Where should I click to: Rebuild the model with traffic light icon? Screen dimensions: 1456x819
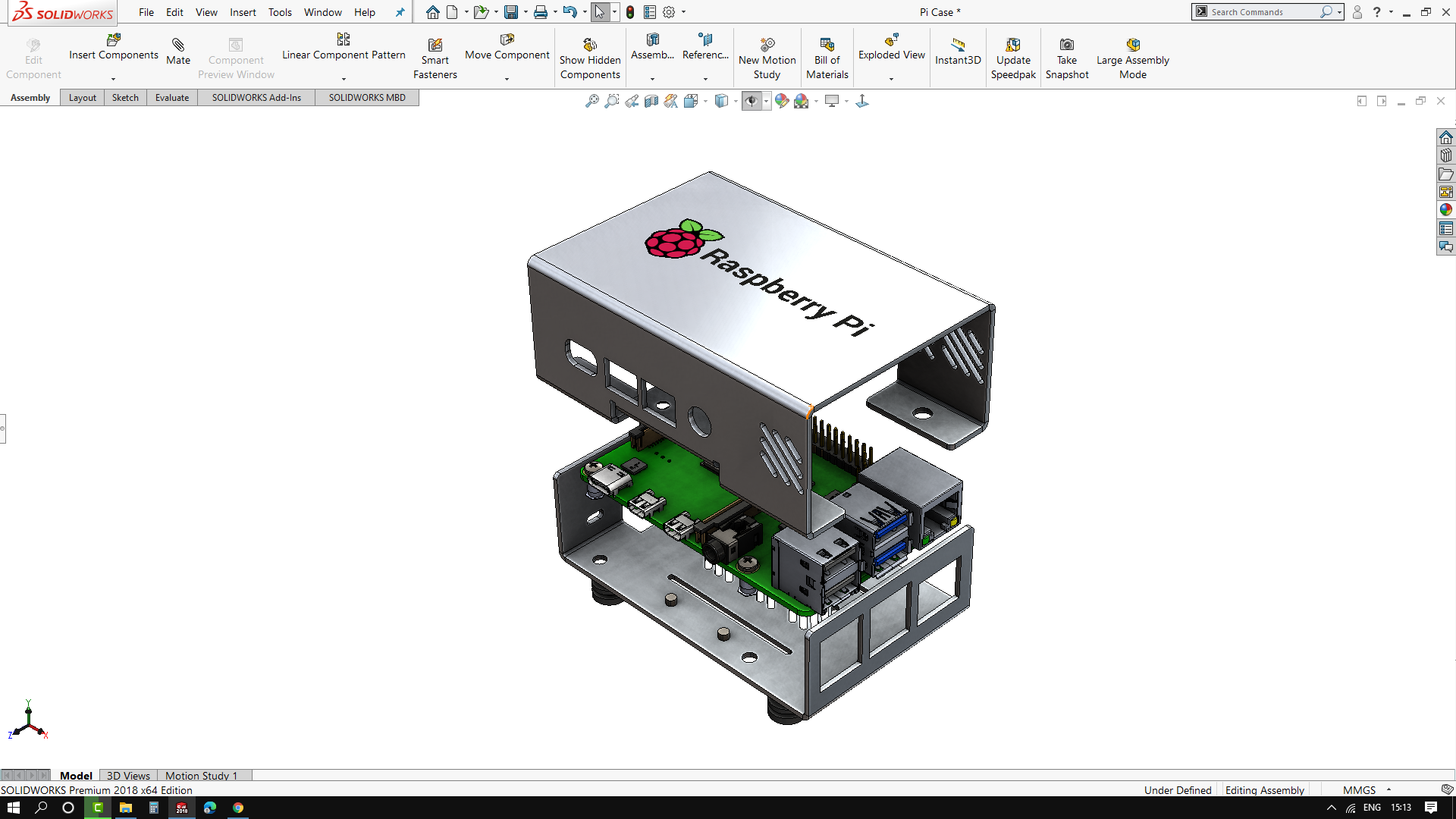coord(630,12)
